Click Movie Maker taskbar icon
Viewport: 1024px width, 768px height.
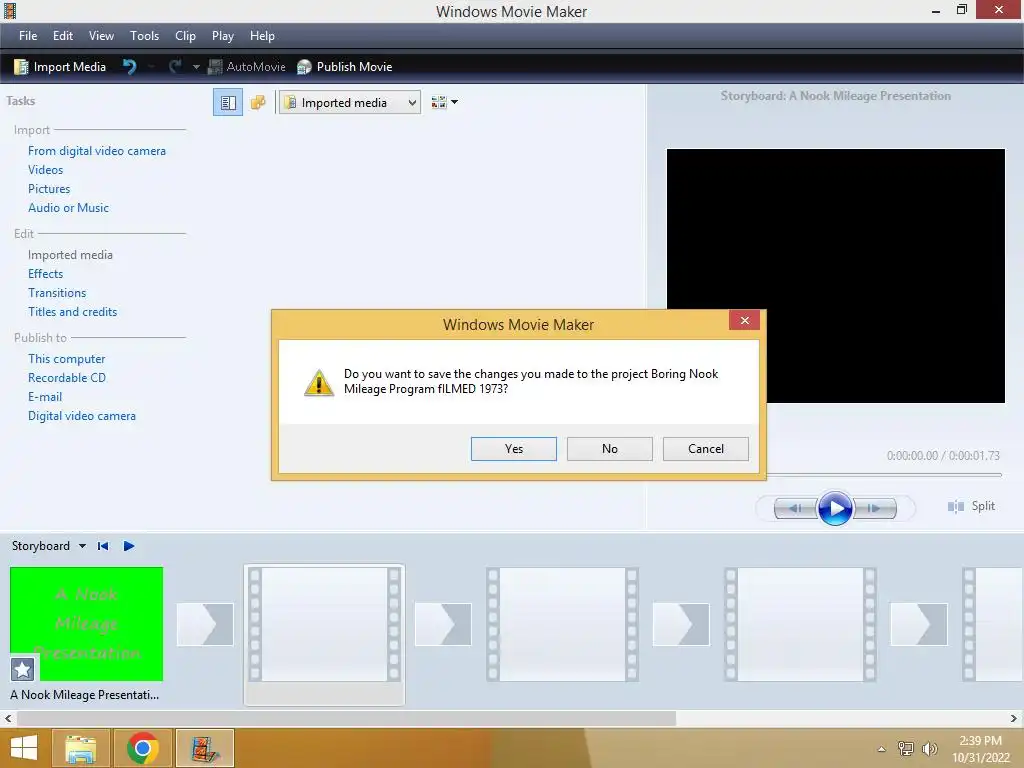click(204, 748)
